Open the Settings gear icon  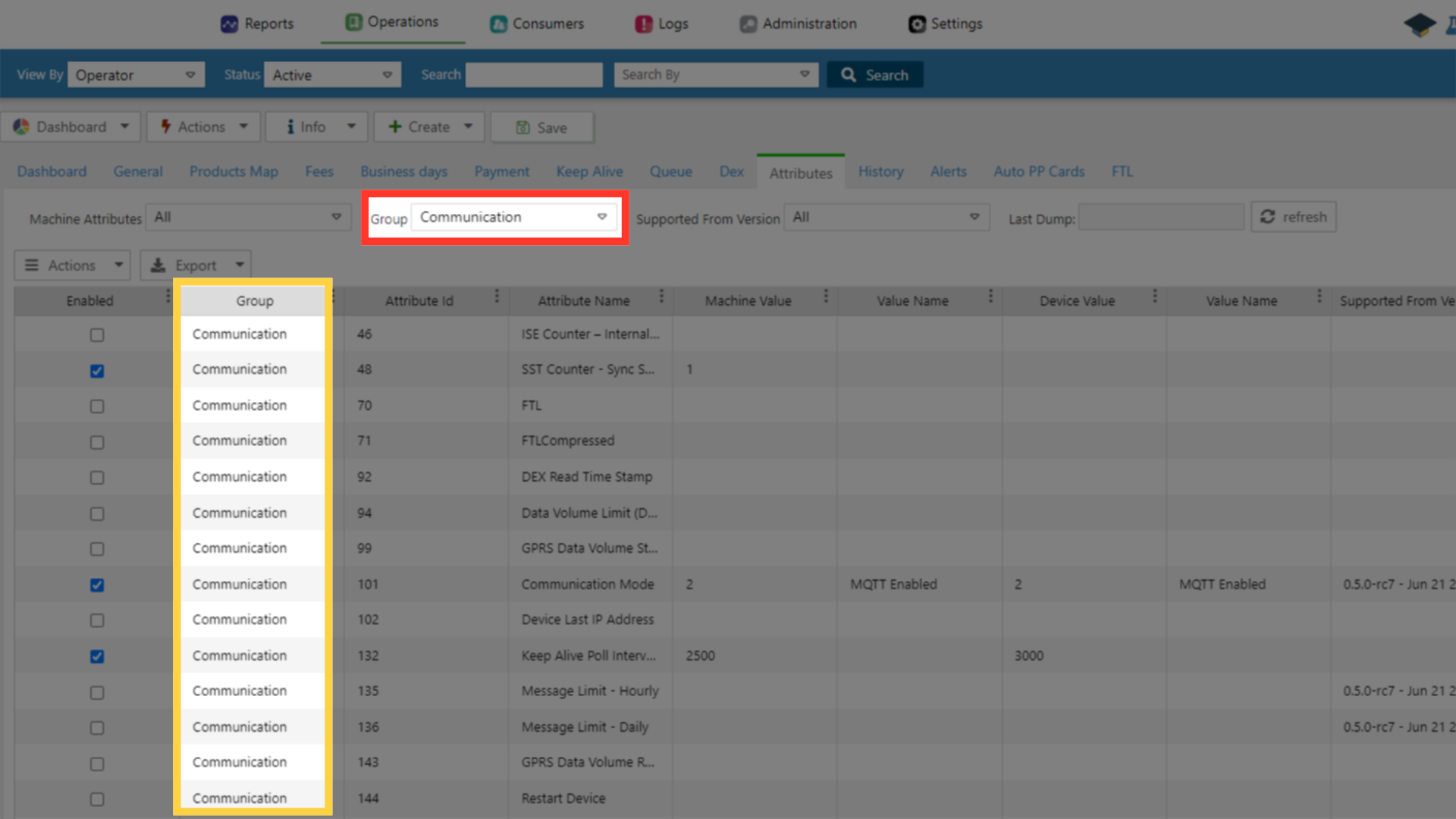[x=917, y=24]
